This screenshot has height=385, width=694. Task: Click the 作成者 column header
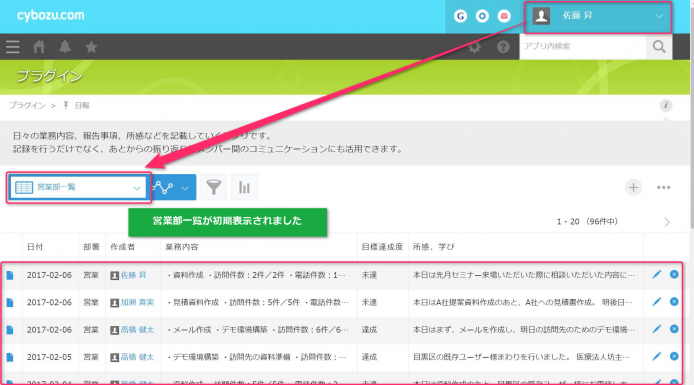coord(122,247)
